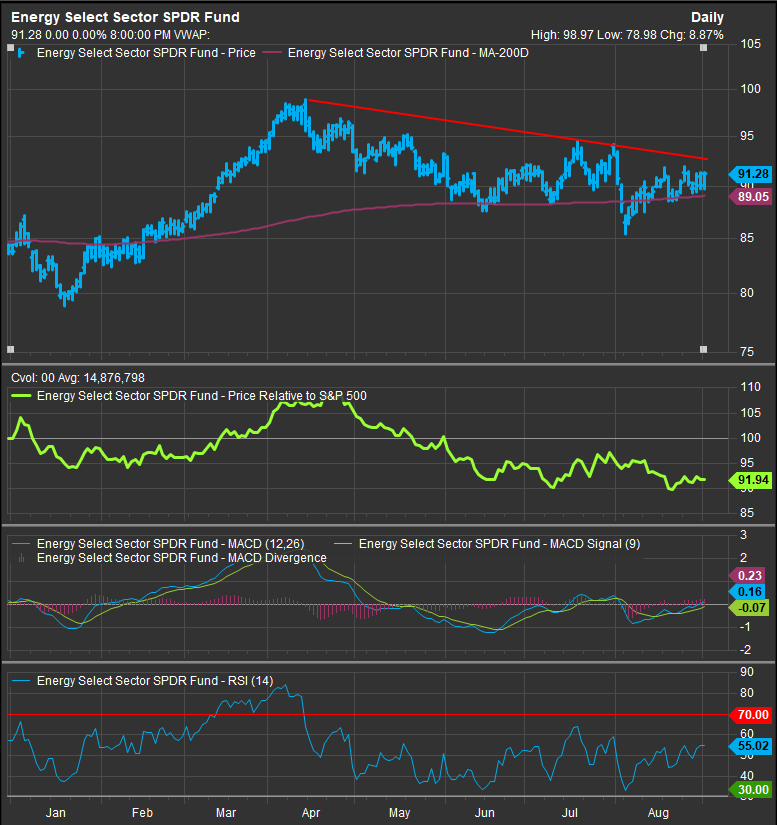Click the green Price Relative legend swatch
Viewport: 777px width, 825px height.
[21, 396]
